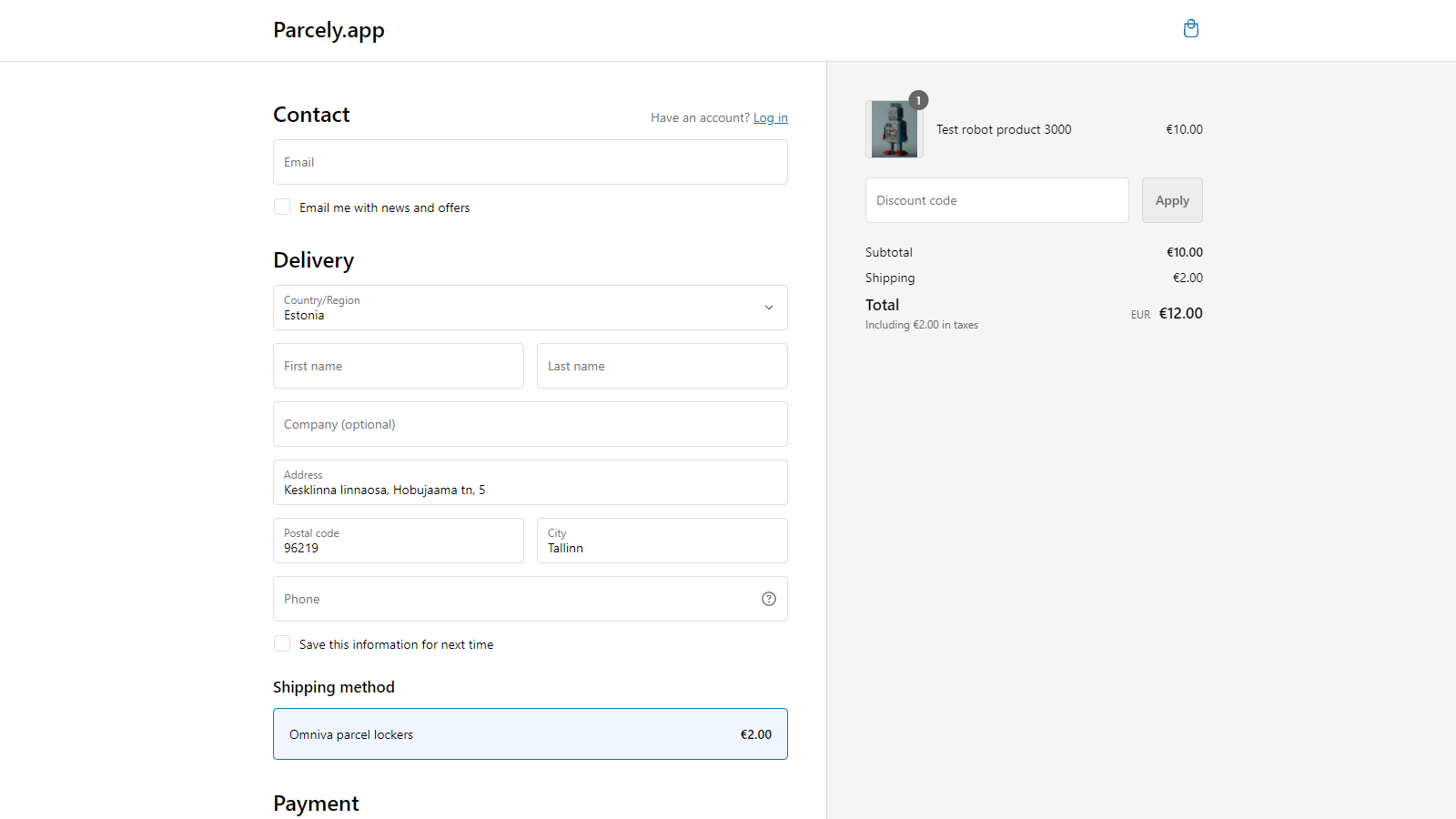This screenshot has width=1456, height=819.
Task: Click the Parcely.app store name
Action: click(x=329, y=30)
